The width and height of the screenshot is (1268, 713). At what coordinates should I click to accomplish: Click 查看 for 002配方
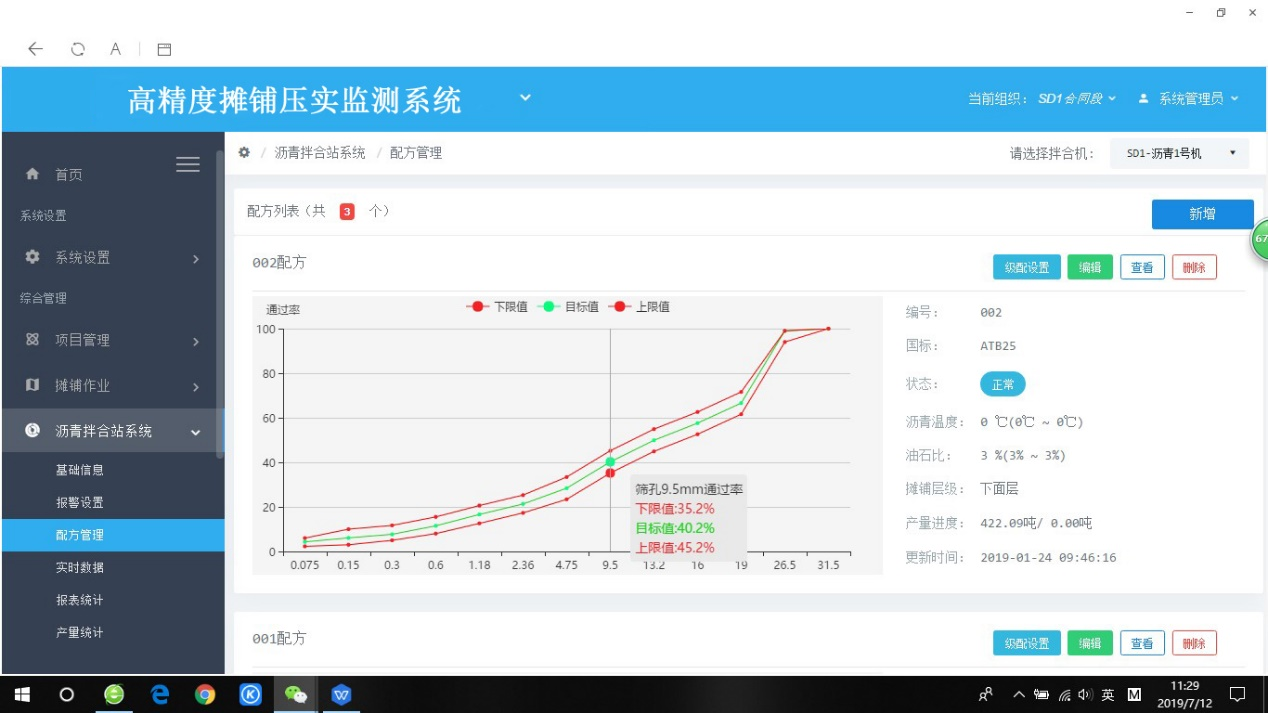(x=1142, y=267)
